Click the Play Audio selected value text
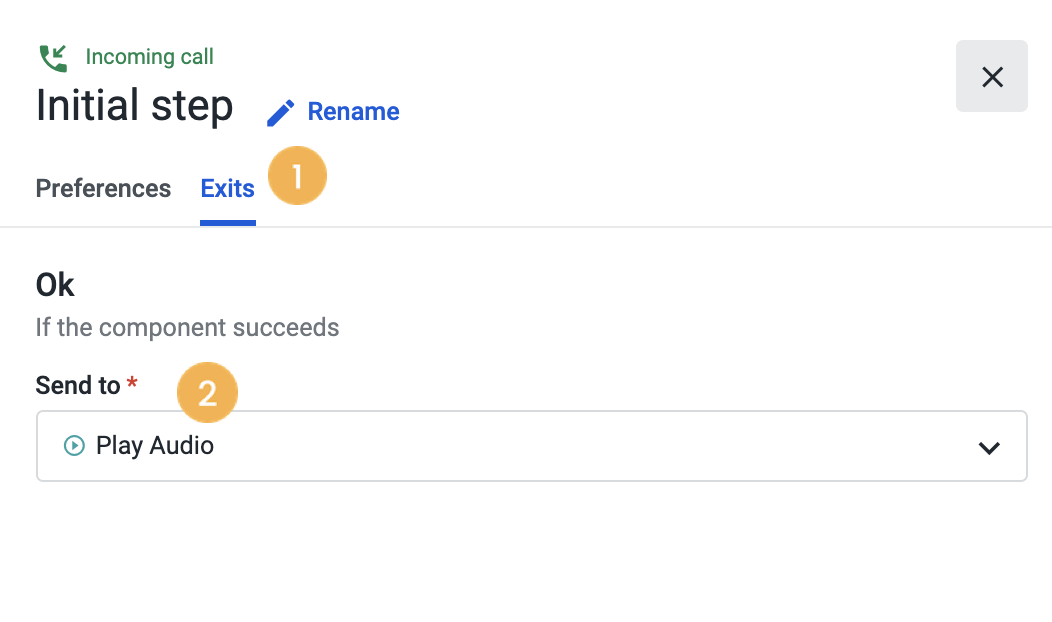Image resolution: width=1052 pixels, height=622 pixels. coord(155,446)
